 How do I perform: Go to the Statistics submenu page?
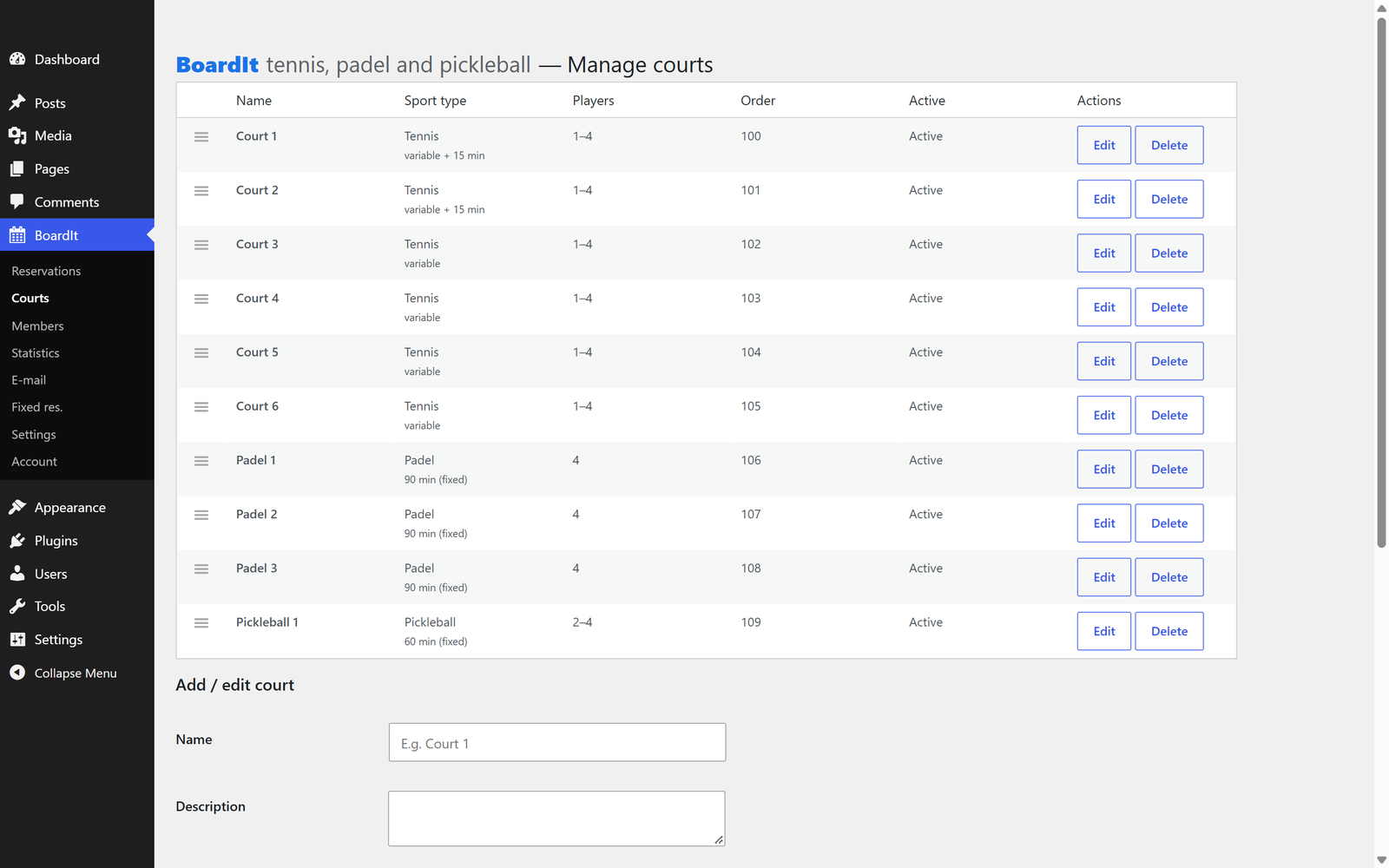[x=36, y=352]
